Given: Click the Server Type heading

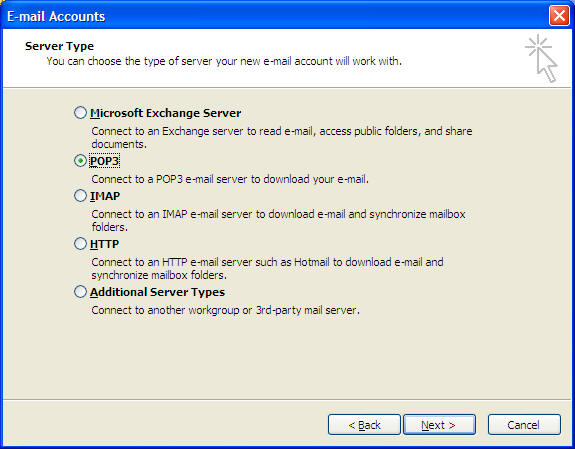Looking at the screenshot, I should tap(59, 46).
